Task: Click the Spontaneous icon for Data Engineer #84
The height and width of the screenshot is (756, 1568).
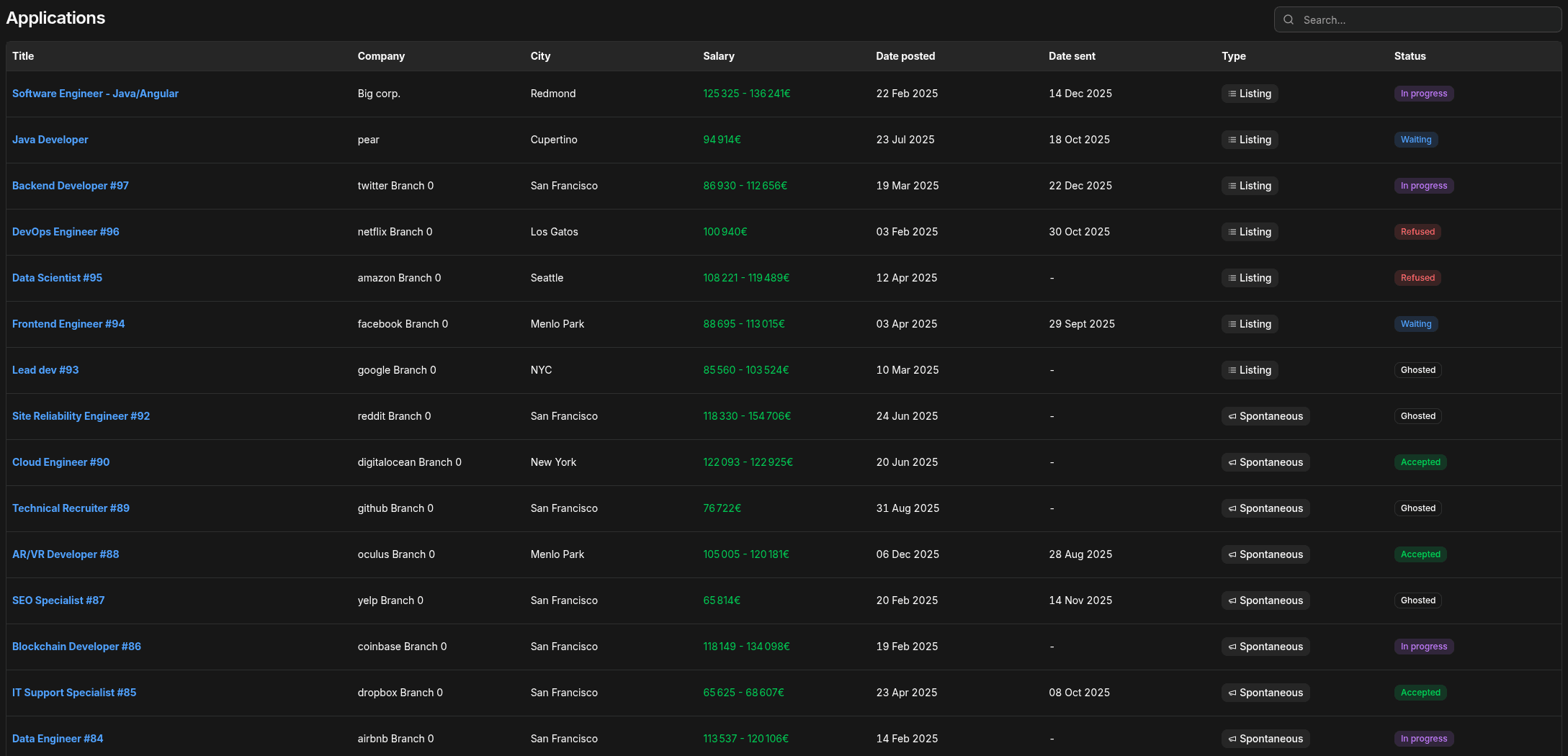Action: [1231, 739]
